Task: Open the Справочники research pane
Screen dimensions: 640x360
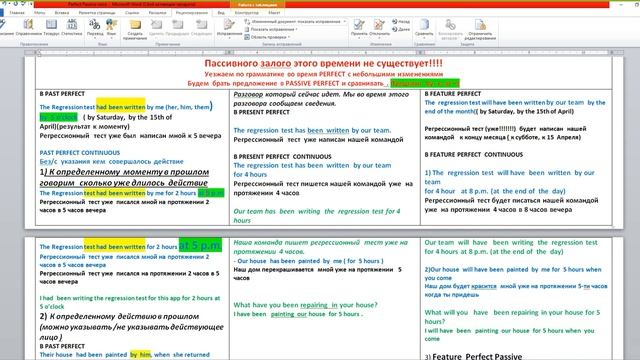Action: click(29, 28)
